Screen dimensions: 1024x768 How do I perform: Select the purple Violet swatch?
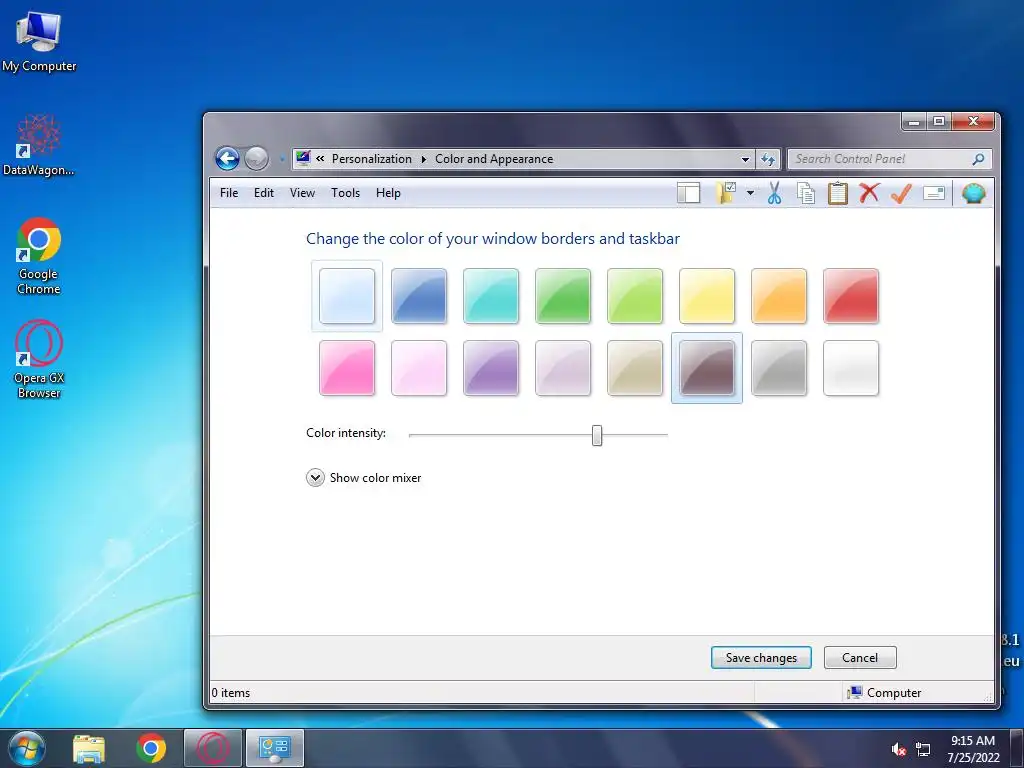[490, 368]
